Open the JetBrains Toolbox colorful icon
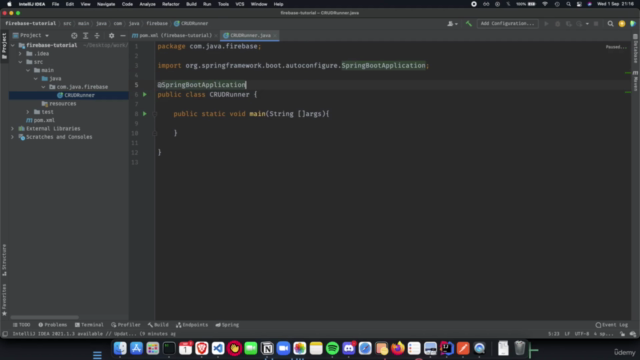The image size is (640, 360). [x=633, y=24]
